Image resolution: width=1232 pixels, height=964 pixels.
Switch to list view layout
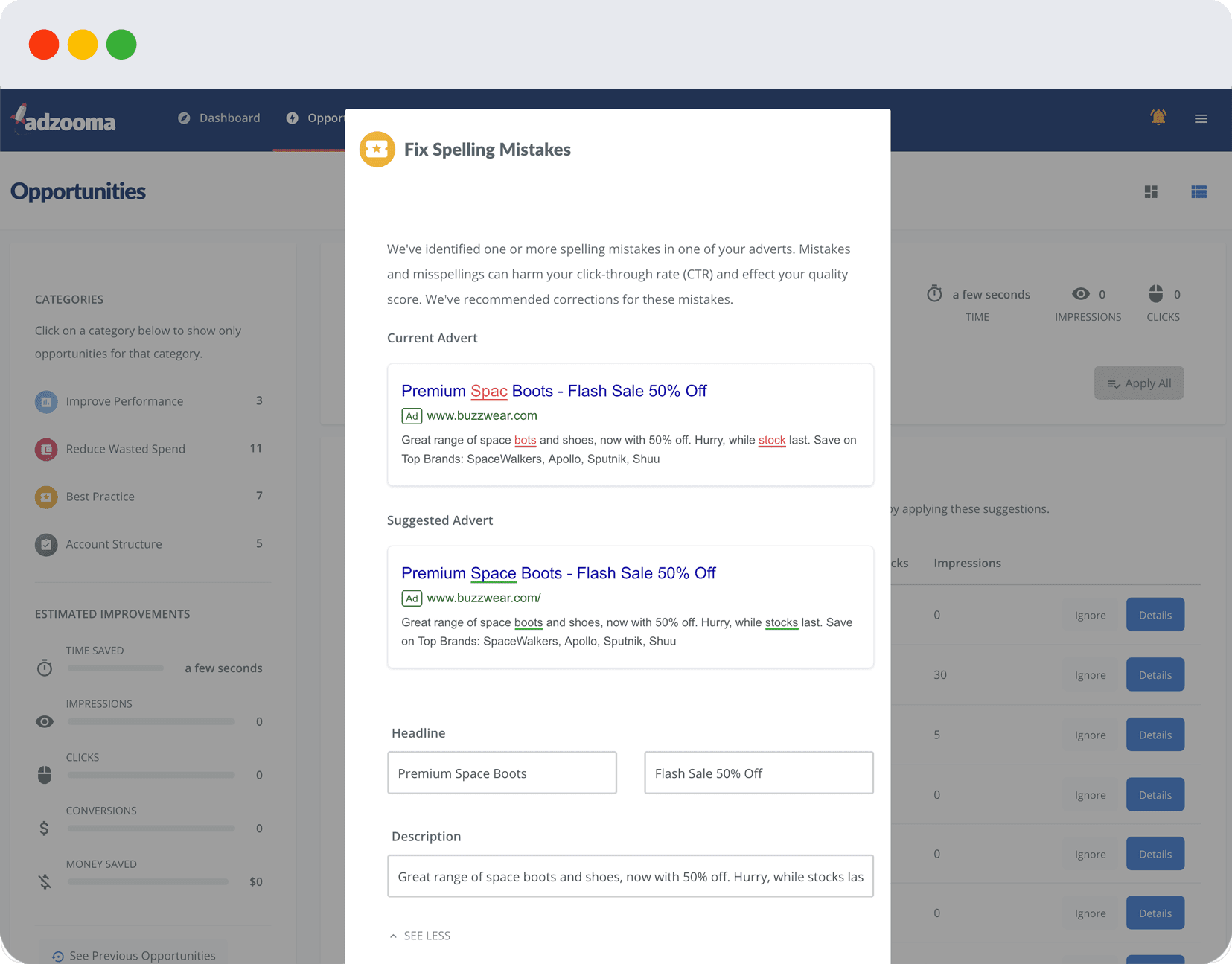1199,192
